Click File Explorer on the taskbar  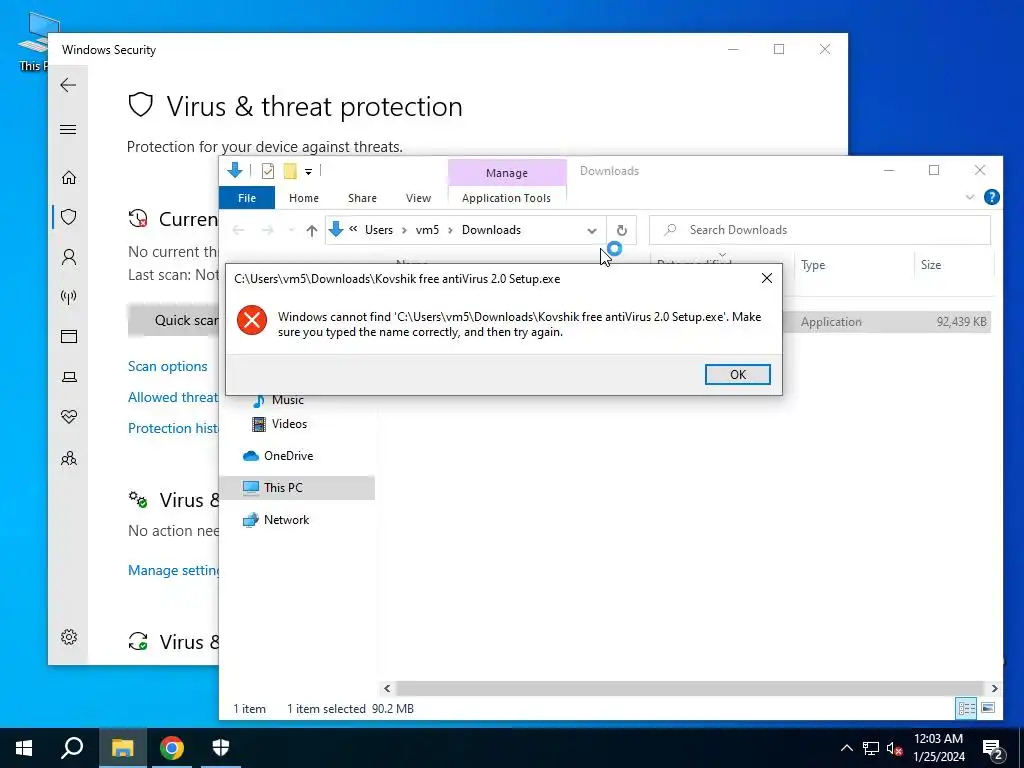pos(122,748)
